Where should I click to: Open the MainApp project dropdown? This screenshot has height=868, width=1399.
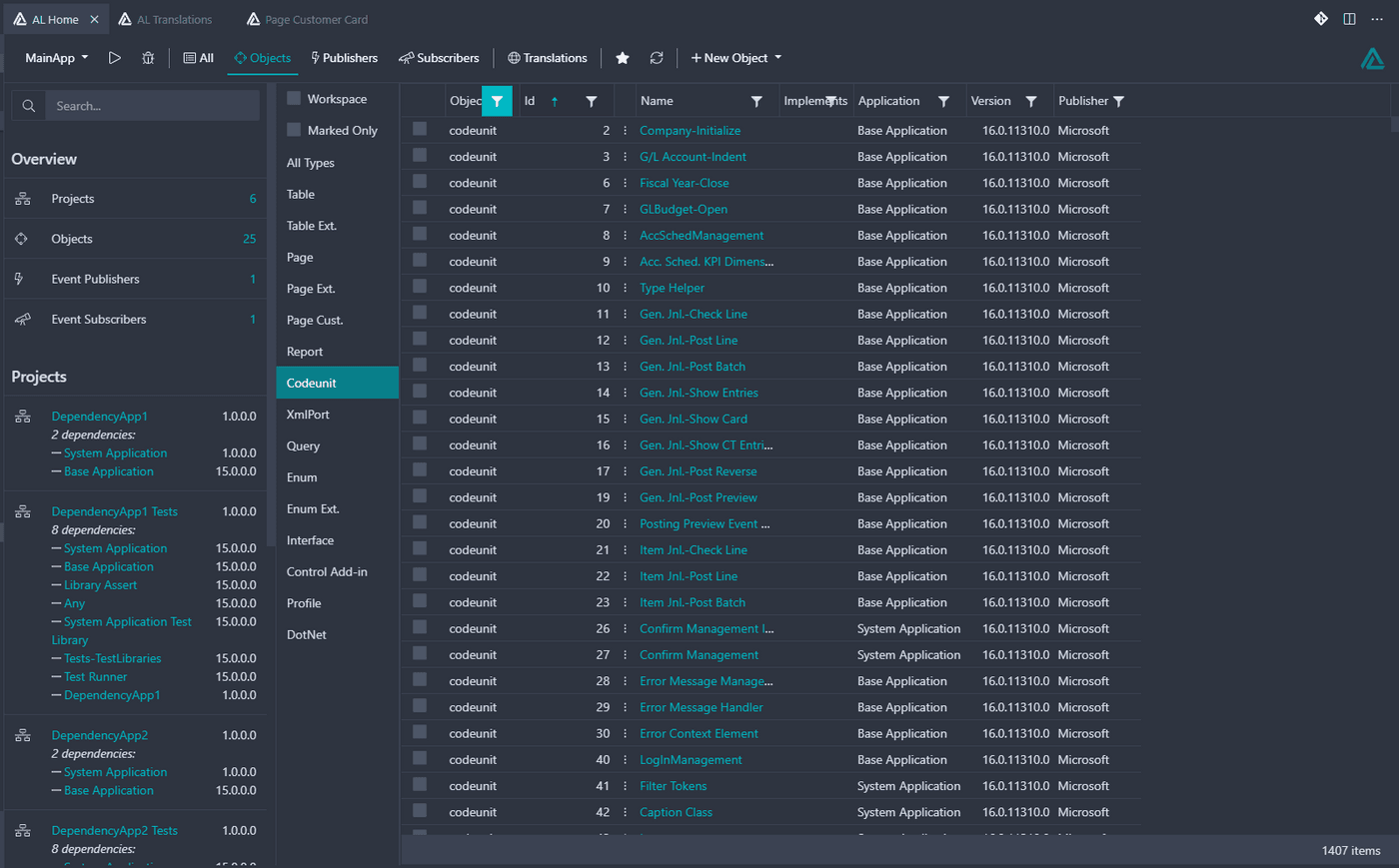click(x=57, y=58)
